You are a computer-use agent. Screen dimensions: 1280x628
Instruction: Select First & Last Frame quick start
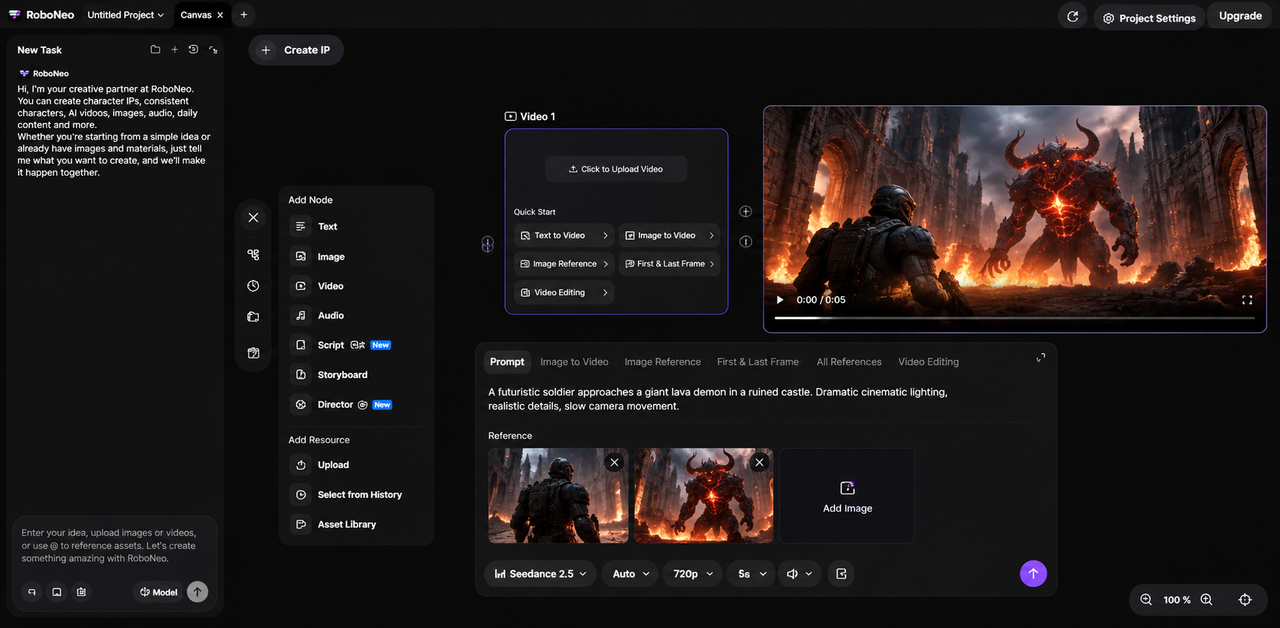pos(669,264)
